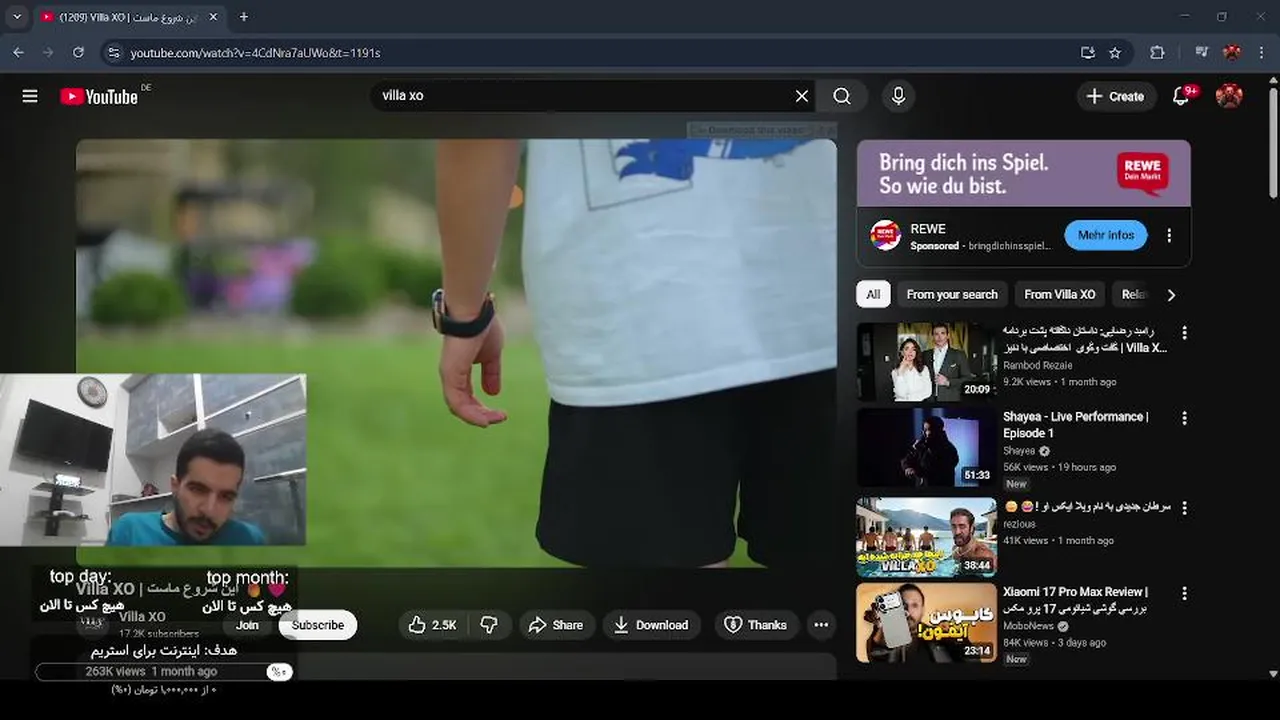Dislike the video with thumbs down
The image size is (1280, 720).
coord(489,625)
